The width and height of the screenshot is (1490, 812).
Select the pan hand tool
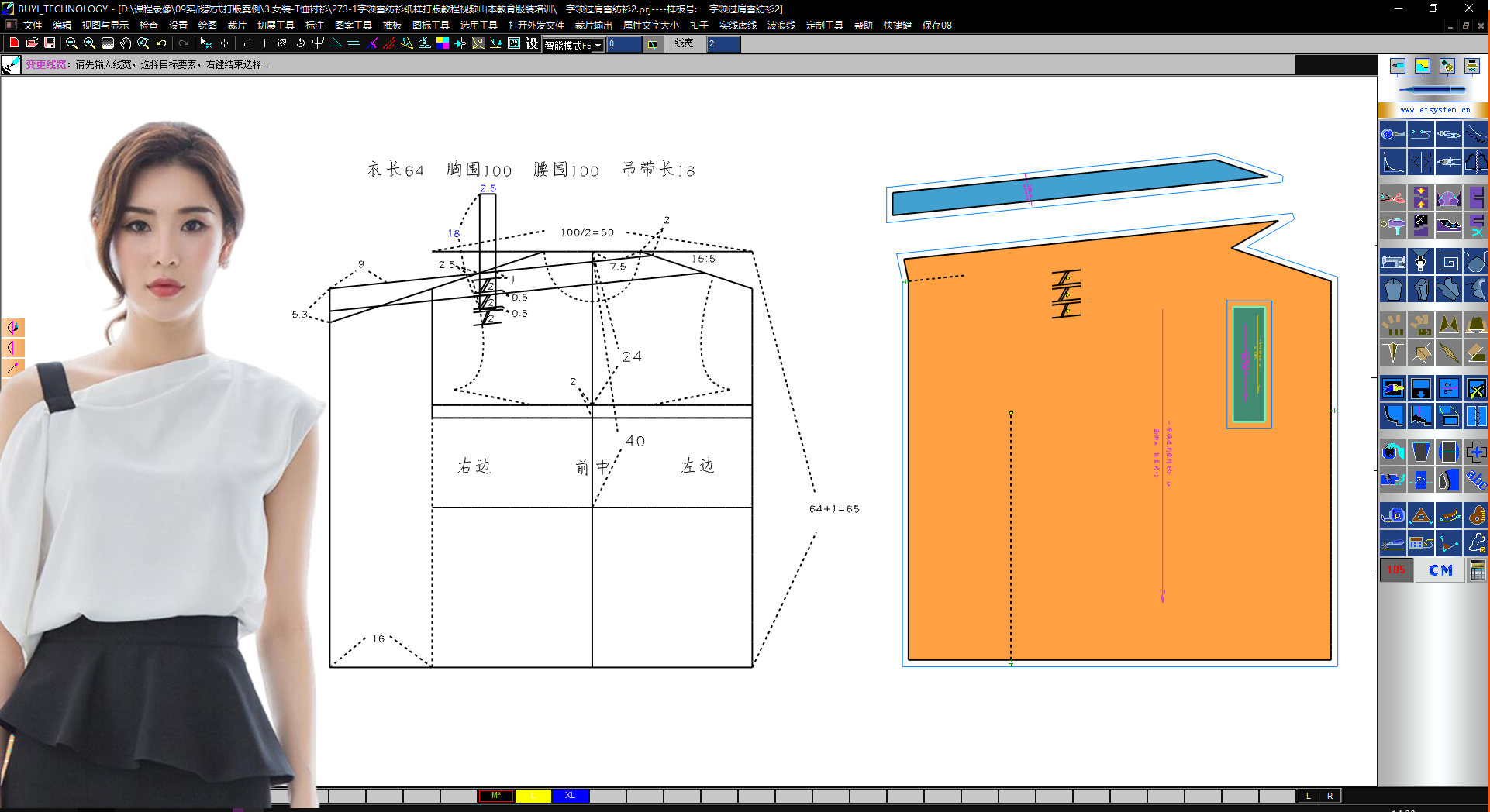[x=126, y=43]
